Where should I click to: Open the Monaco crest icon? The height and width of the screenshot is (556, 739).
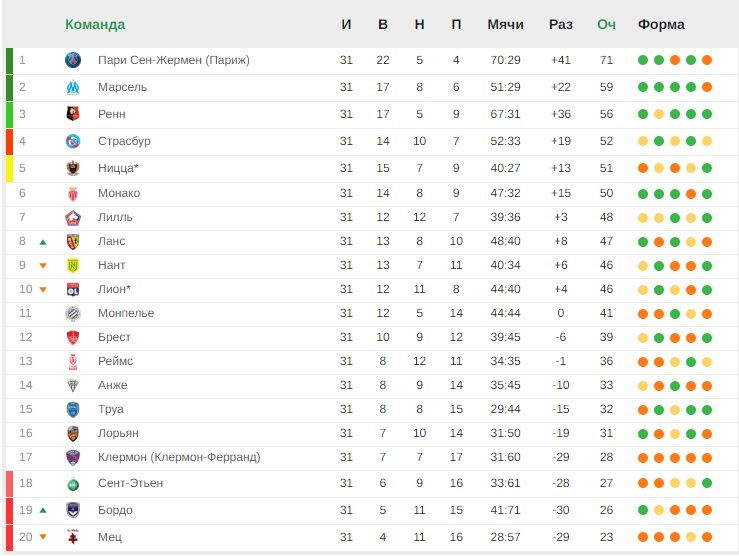73,193
